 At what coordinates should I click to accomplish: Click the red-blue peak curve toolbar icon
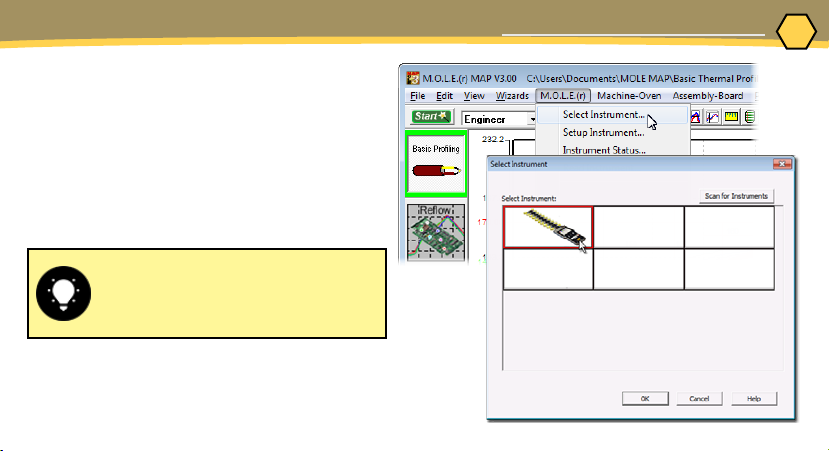click(695, 117)
